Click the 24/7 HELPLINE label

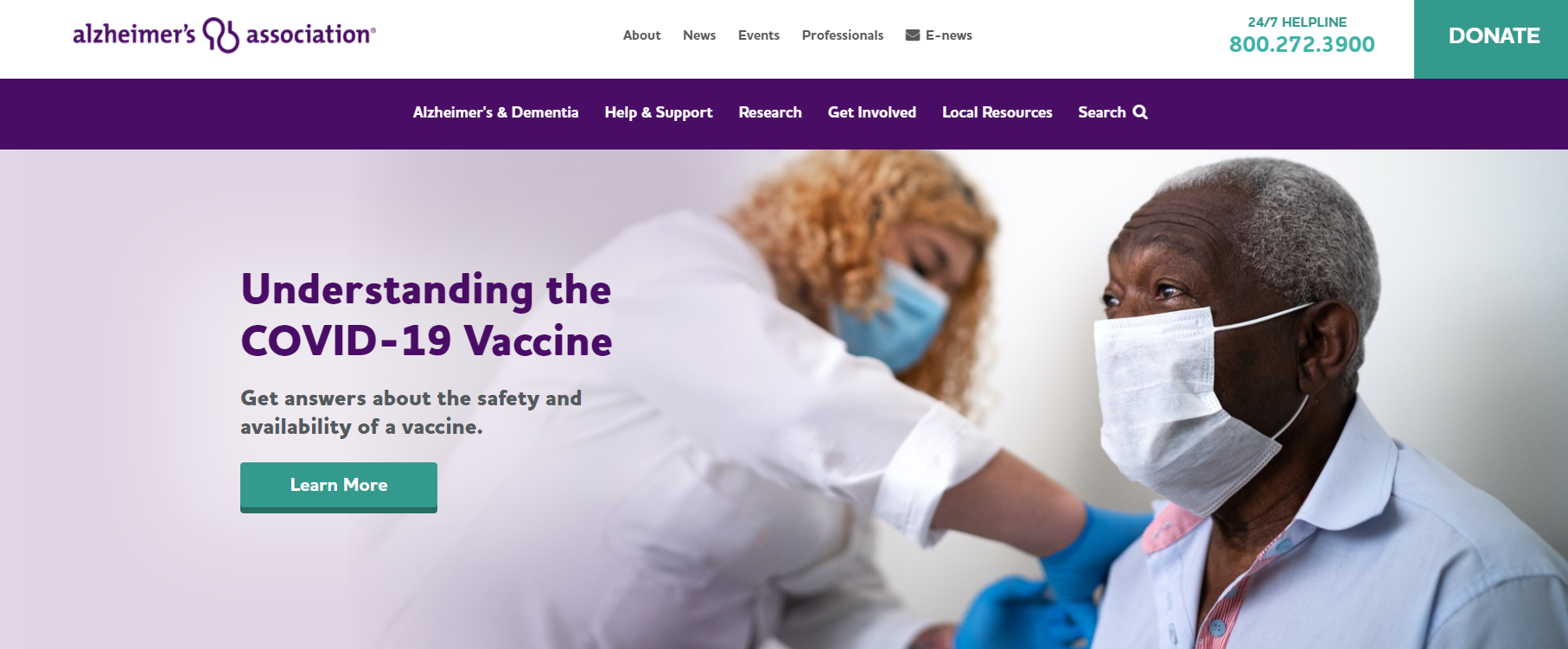tap(1297, 22)
